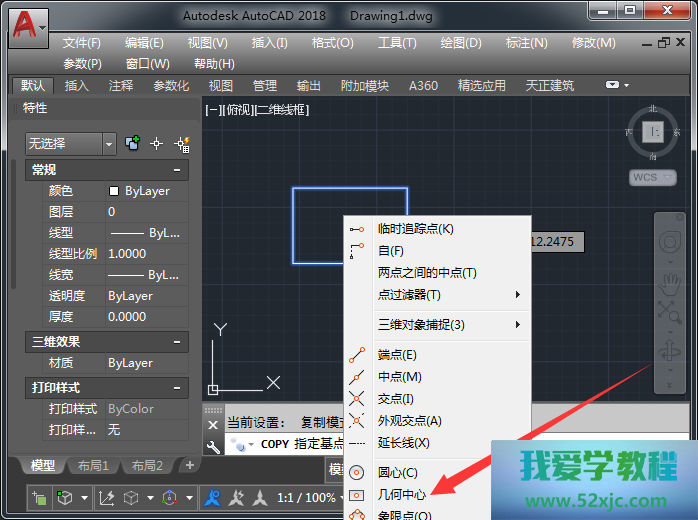Viewport: 698px width, 520px height.
Task: Click the AutoCAD application menu logo
Action: pos(29,25)
